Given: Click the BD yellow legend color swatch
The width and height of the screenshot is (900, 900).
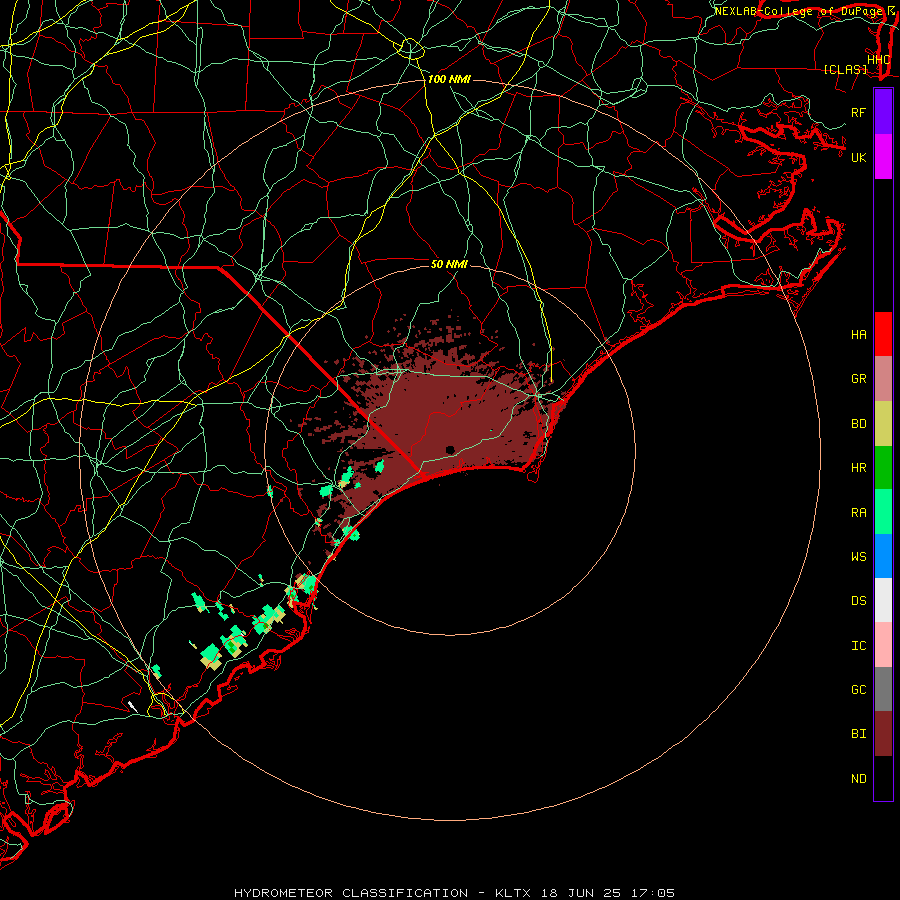Looking at the screenshot, I should 883,423.
